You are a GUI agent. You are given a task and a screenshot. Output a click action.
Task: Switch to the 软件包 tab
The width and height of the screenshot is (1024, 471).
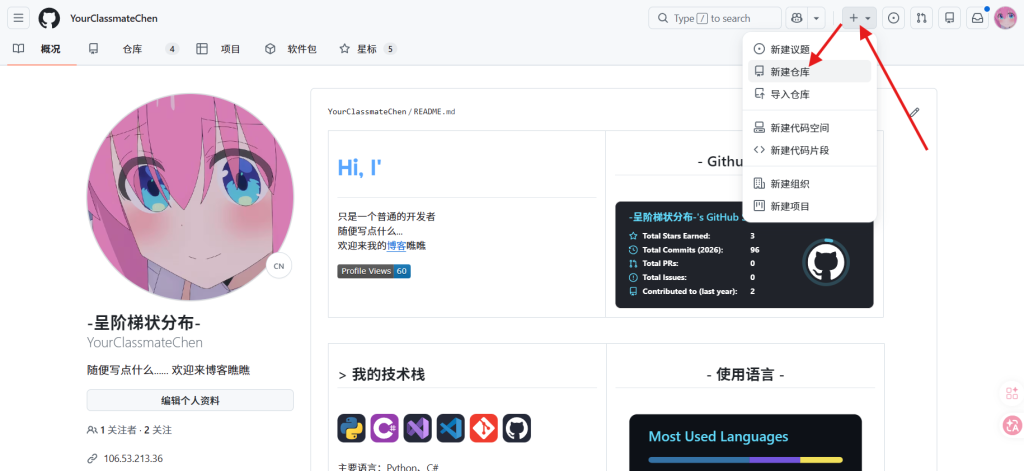[291, 49]
